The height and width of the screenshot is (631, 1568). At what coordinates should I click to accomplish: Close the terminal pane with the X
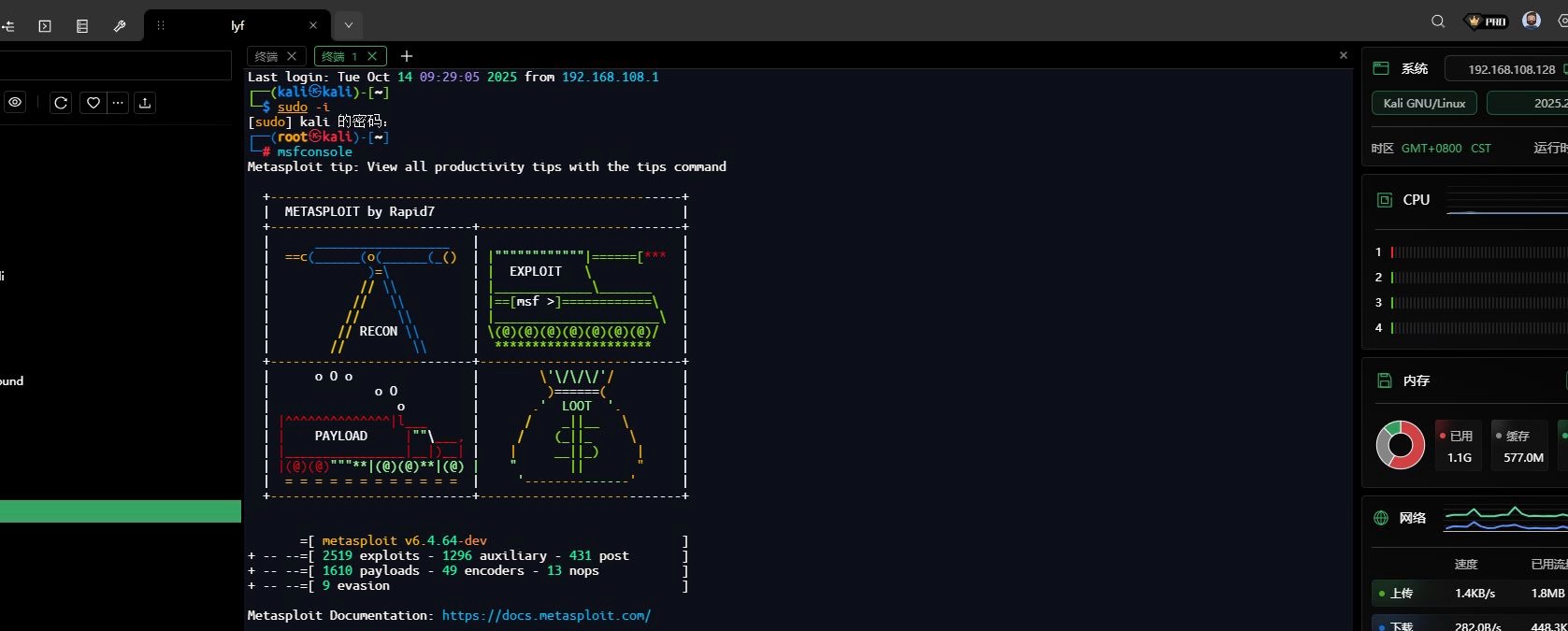1344,55
